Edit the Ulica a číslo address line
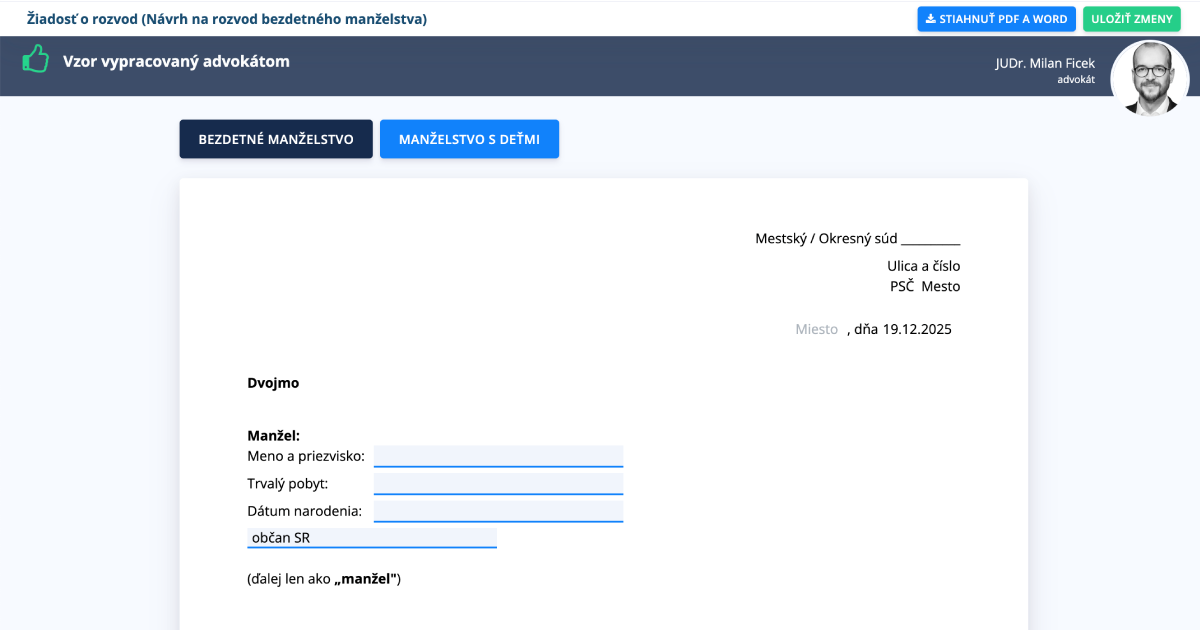This screenshot has width=1200, height=630. click(x=923, y=266)
